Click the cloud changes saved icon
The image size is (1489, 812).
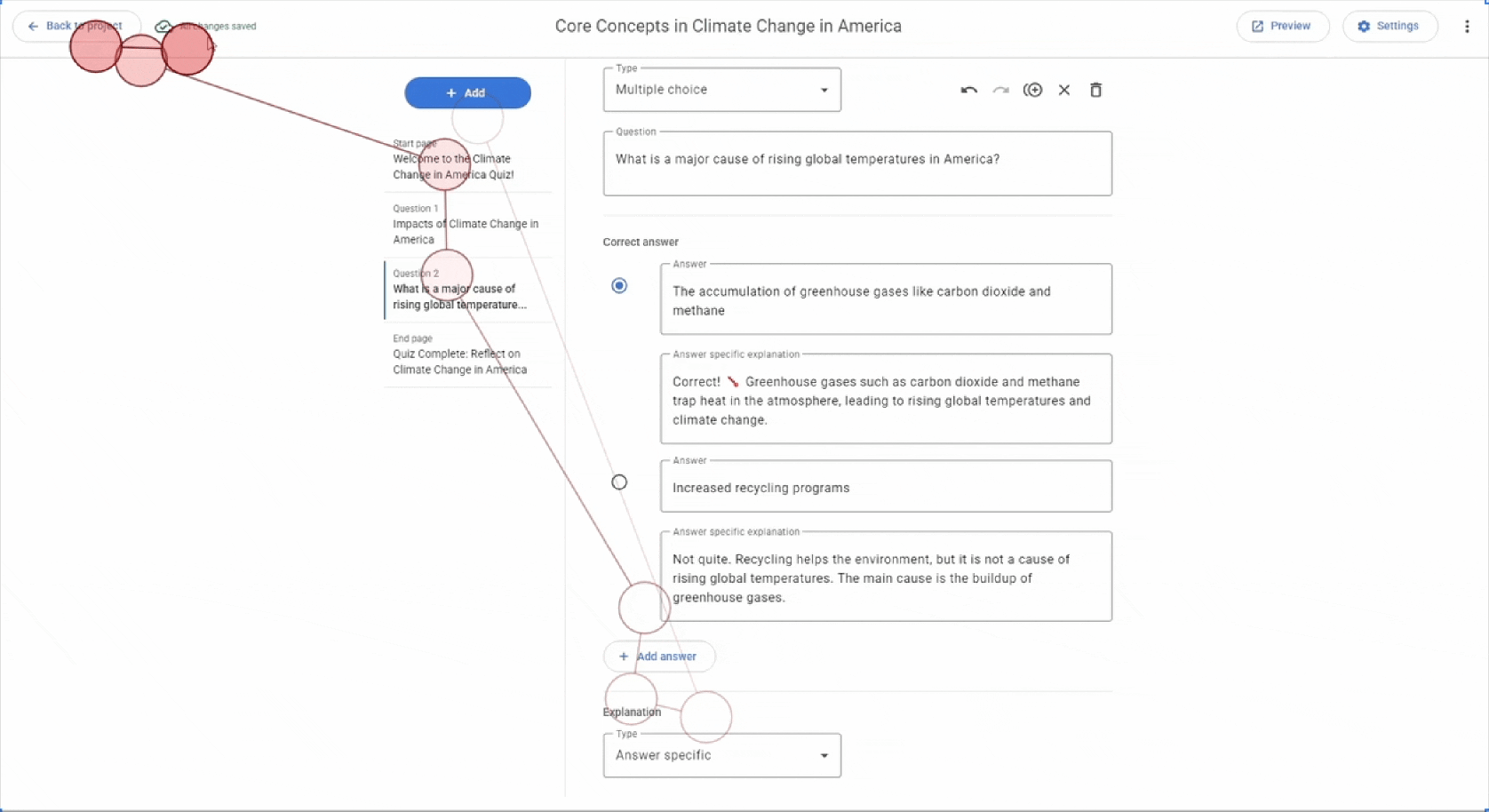[163, 27]
